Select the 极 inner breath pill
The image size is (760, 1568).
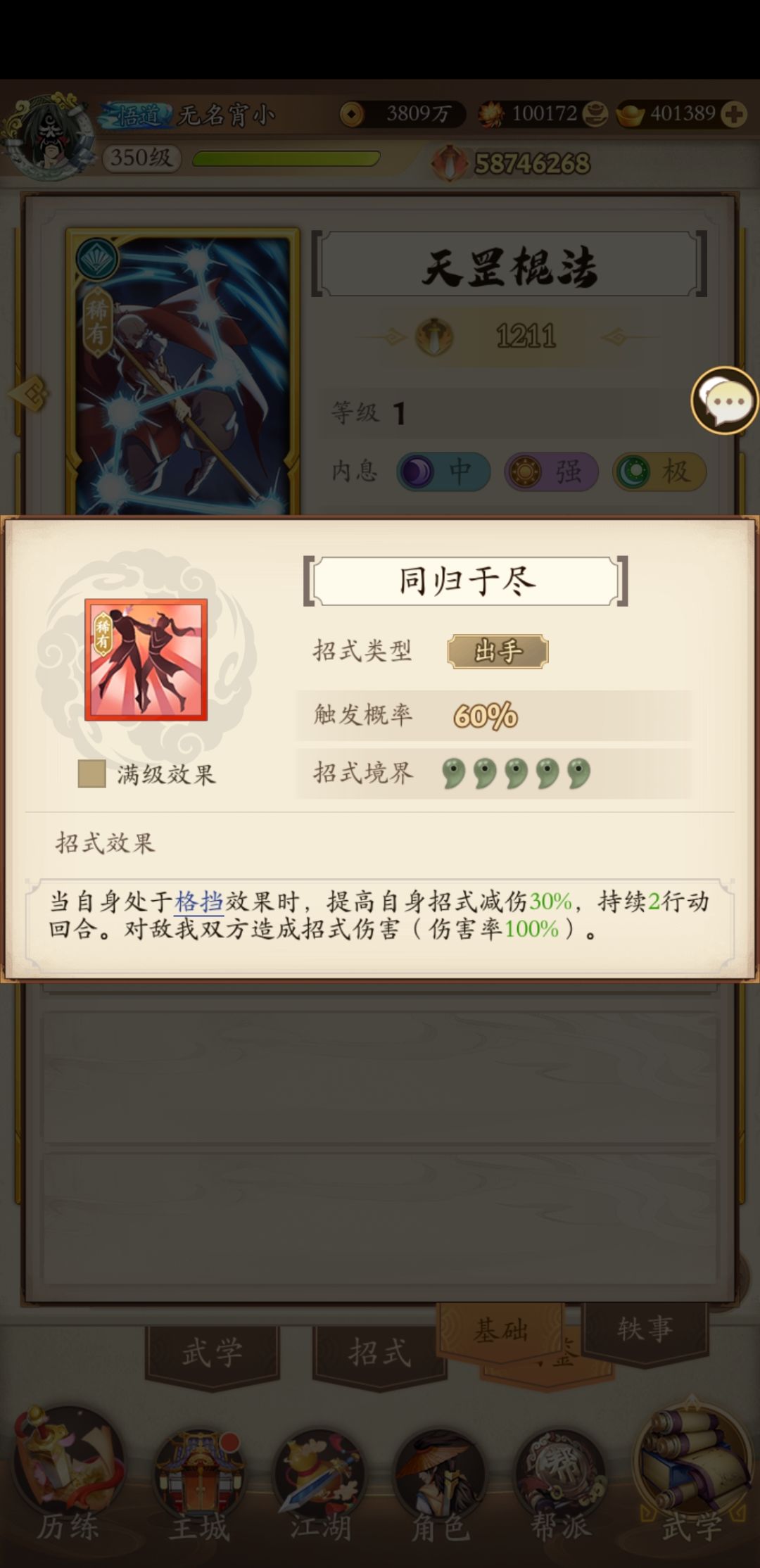click(659, 472)
